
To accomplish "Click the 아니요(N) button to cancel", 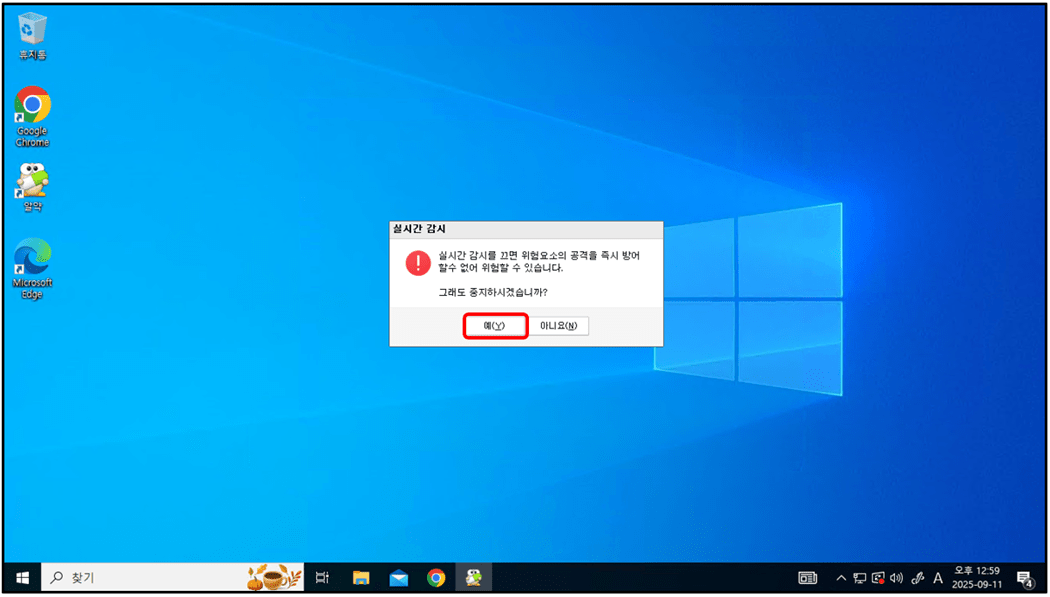I will (x=559, y=326).
